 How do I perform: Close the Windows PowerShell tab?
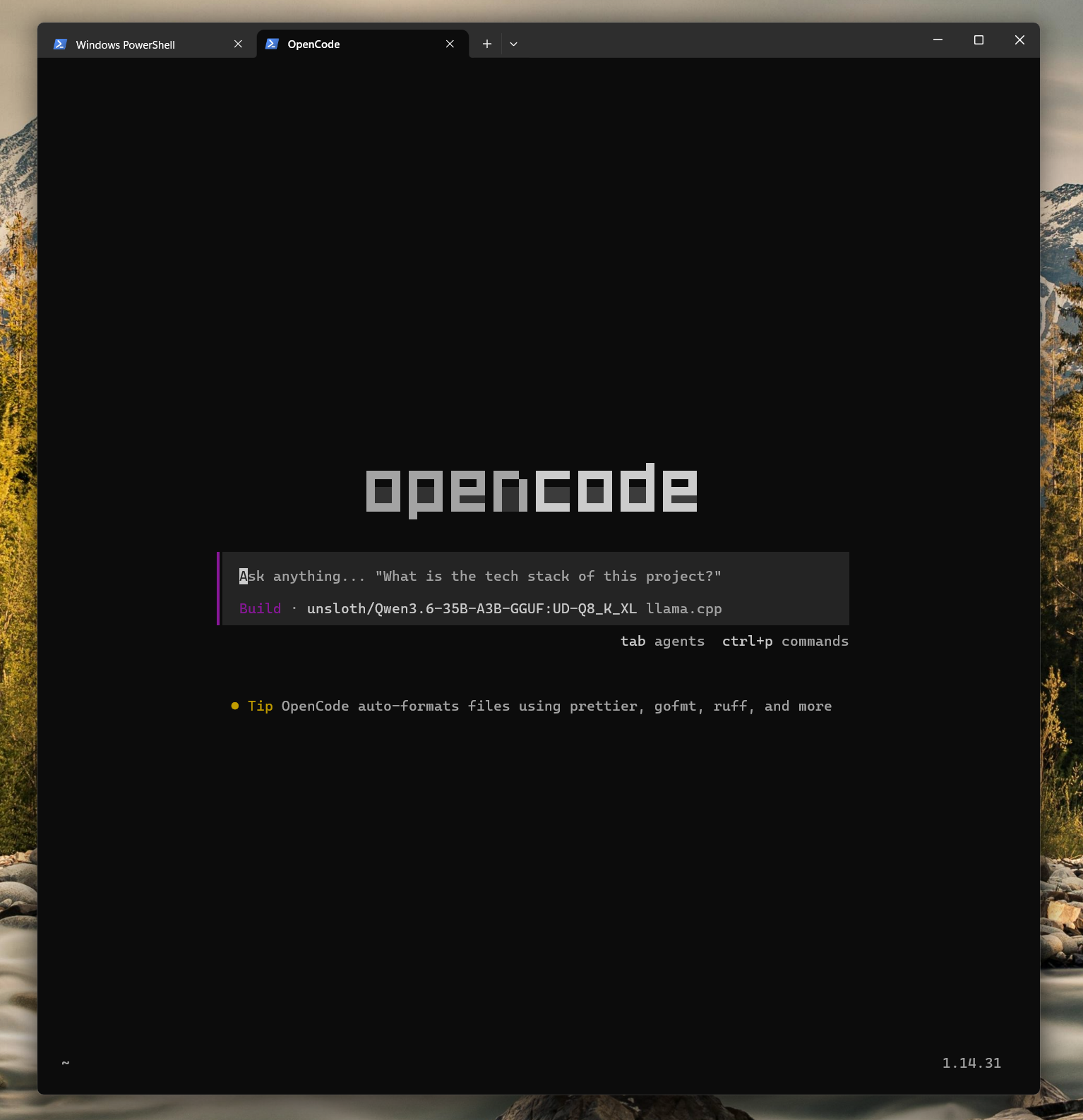[238, 44]
